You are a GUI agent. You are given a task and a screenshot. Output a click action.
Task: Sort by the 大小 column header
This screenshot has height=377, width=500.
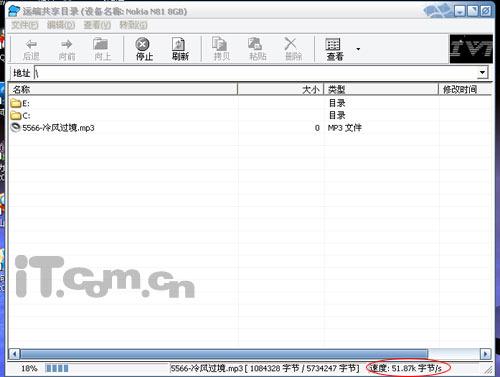280,89
